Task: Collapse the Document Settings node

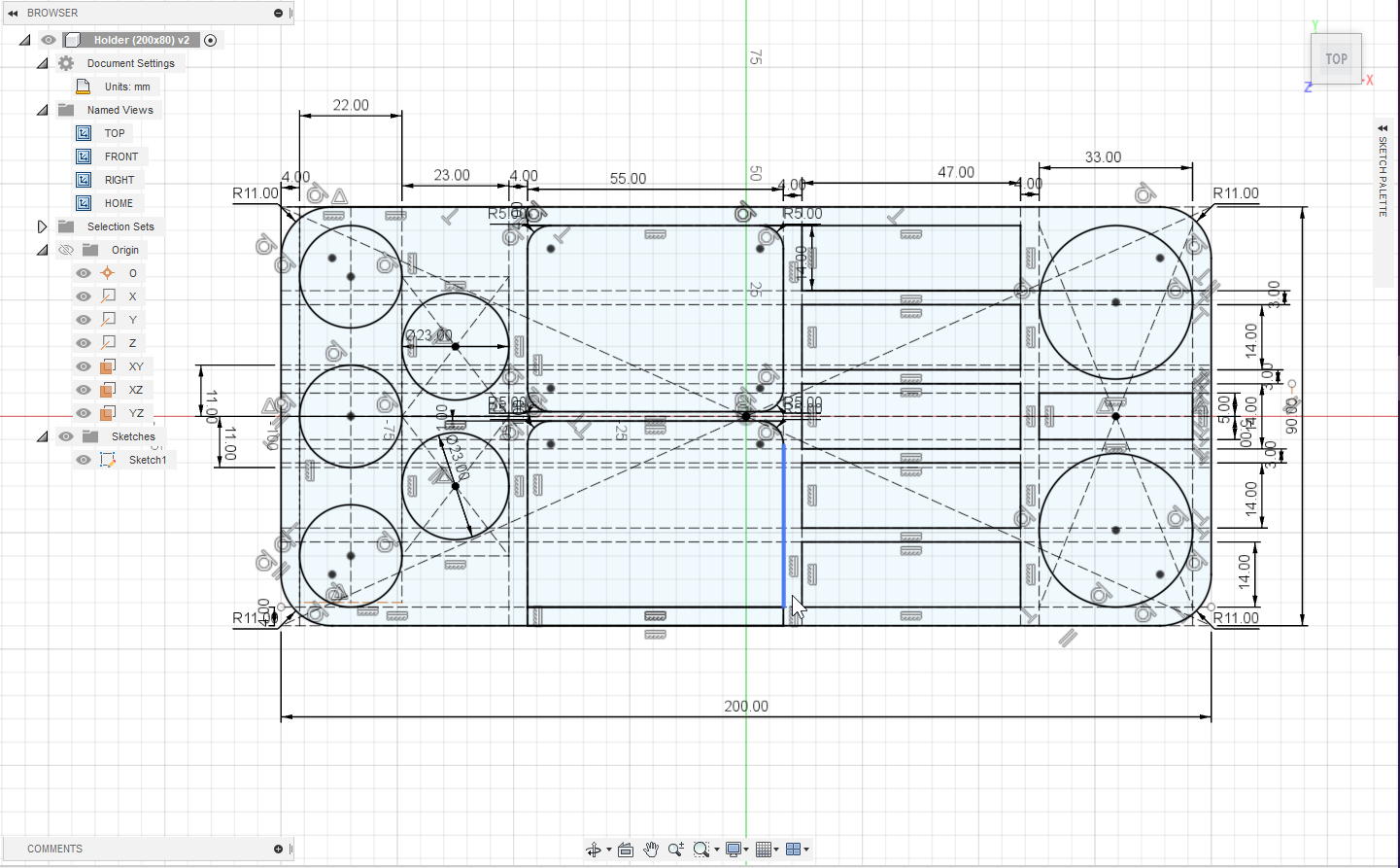Action: tap(42, 63)
